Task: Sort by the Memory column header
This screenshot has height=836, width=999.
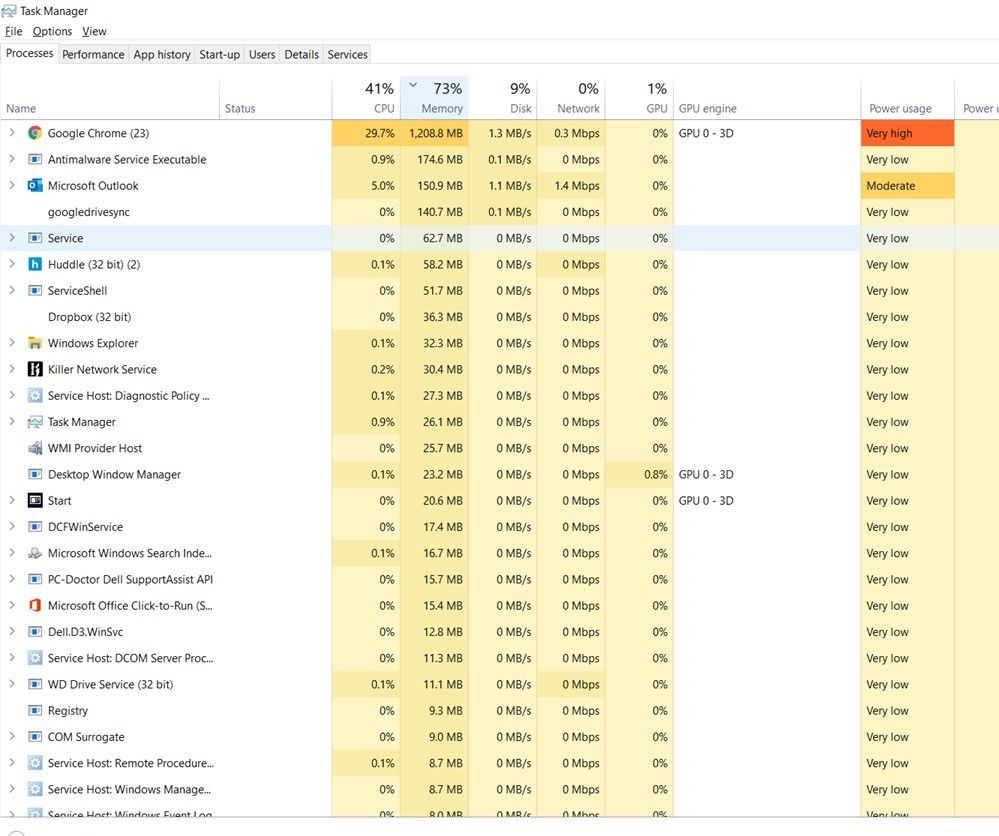Action: (434, 99)
